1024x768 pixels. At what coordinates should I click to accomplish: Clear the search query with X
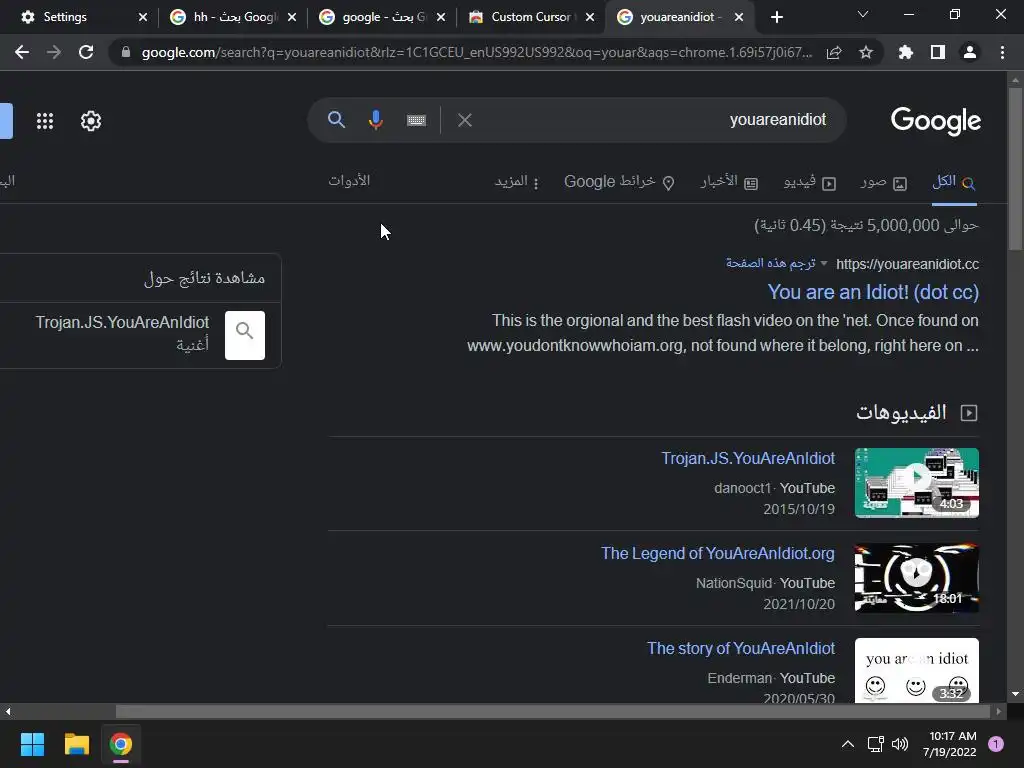coord(464,120)
